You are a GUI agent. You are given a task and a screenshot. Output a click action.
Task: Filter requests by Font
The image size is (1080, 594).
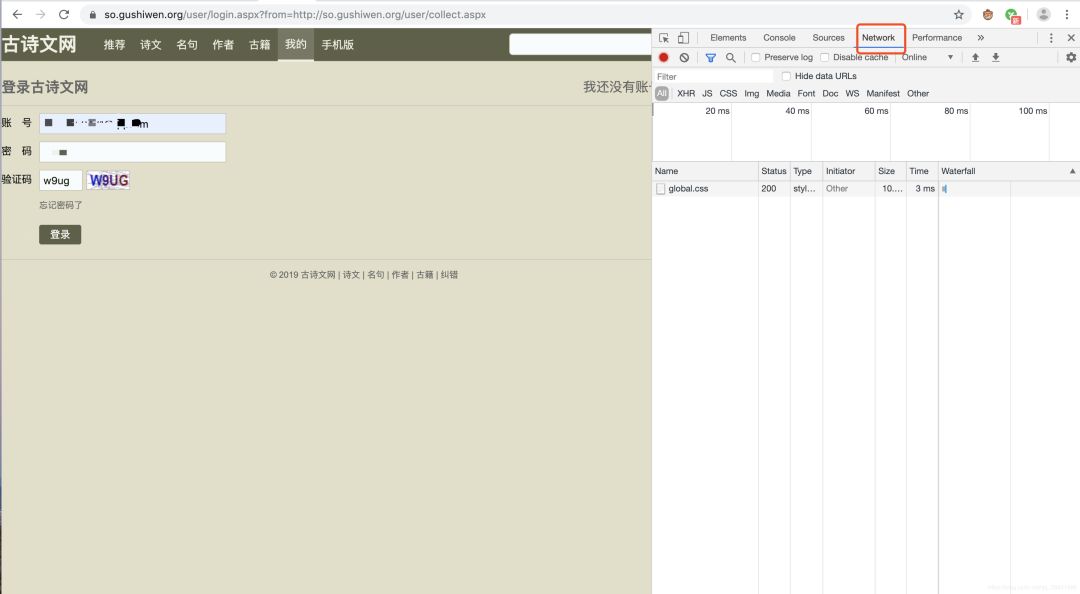[x=806, y=93]
